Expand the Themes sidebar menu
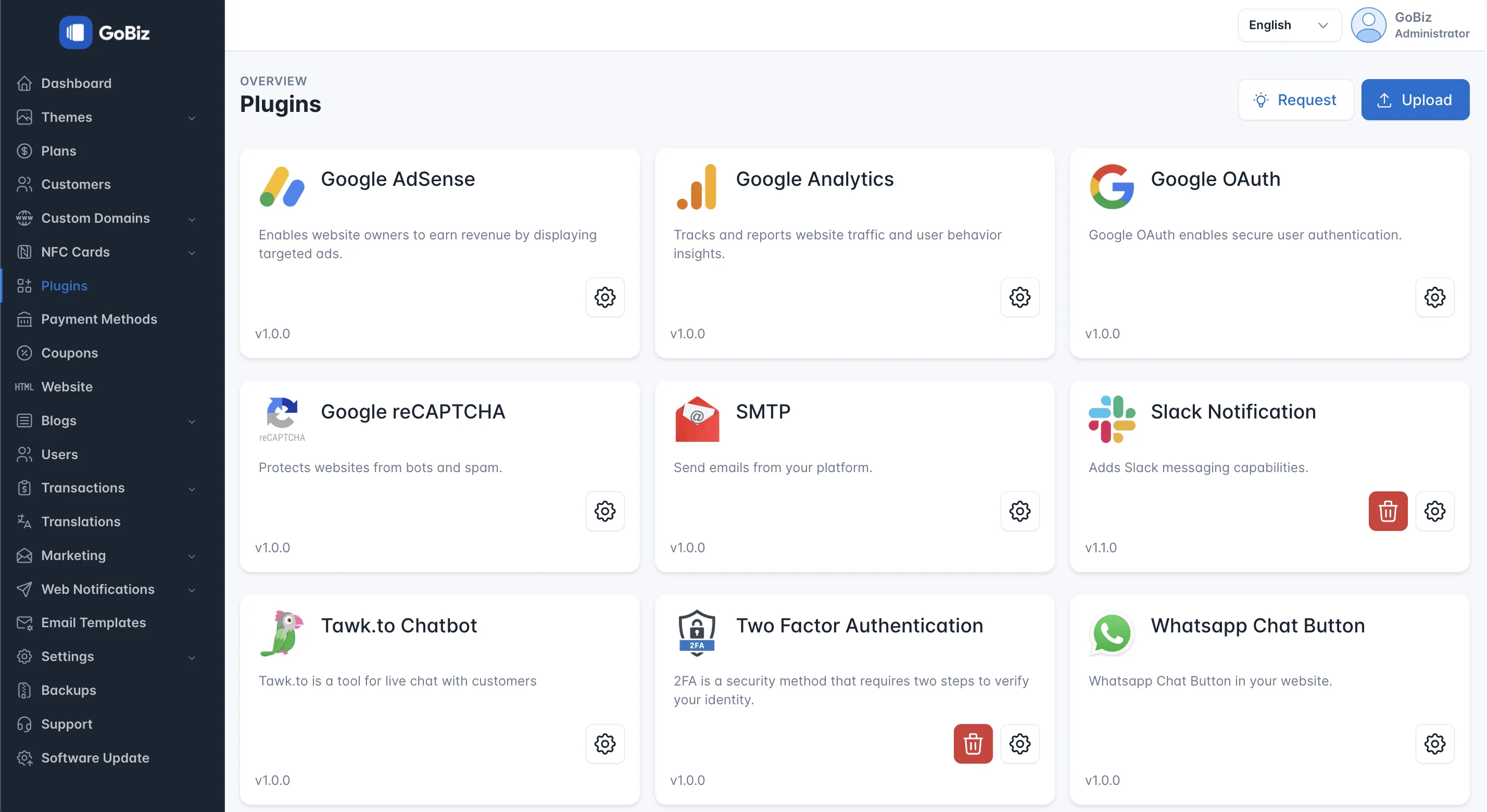This screenshot has height=812, width=1487. (107, 117)
